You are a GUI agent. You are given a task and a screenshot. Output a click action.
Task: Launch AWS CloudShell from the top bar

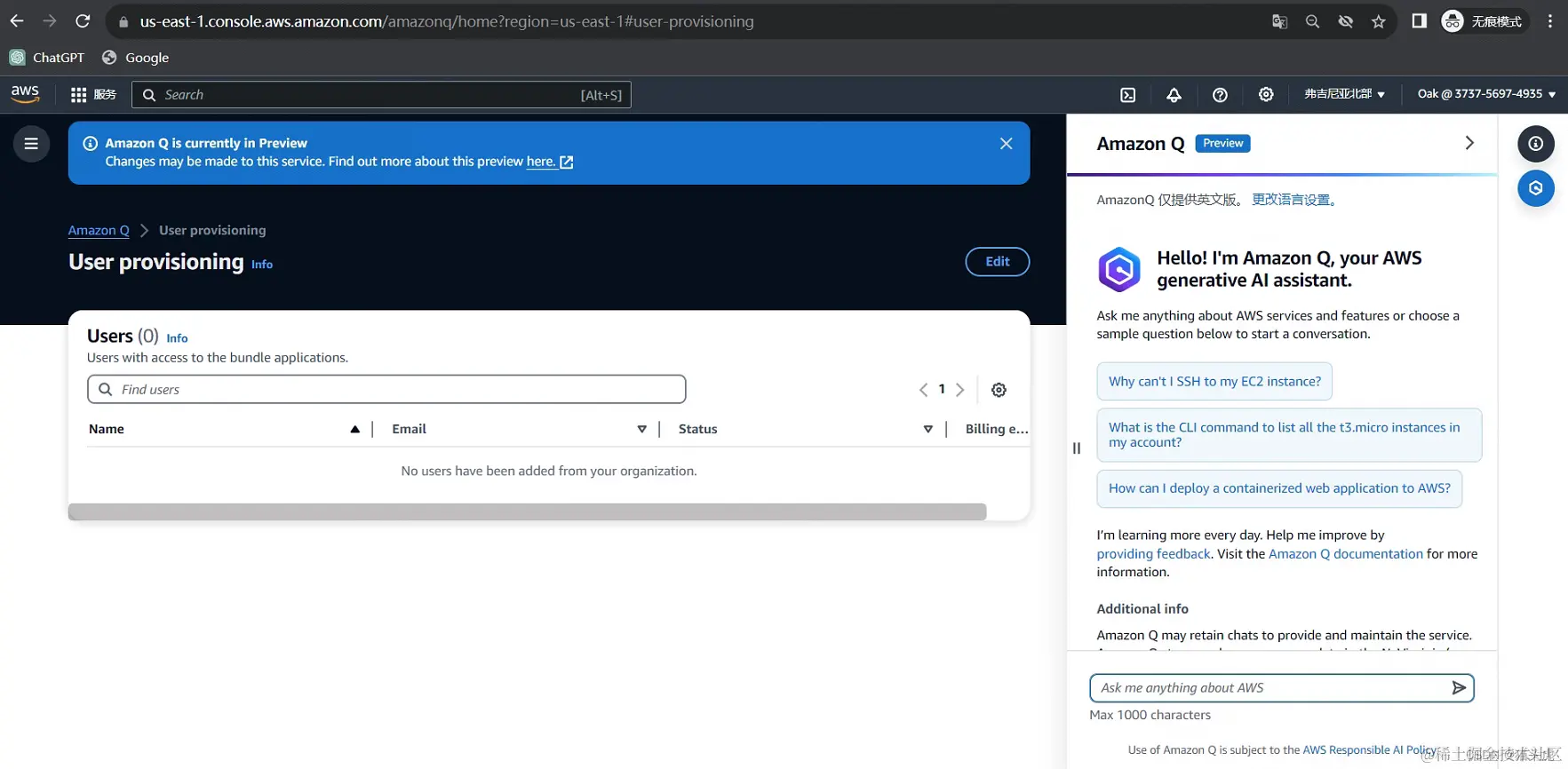(x=1128, y=95)
